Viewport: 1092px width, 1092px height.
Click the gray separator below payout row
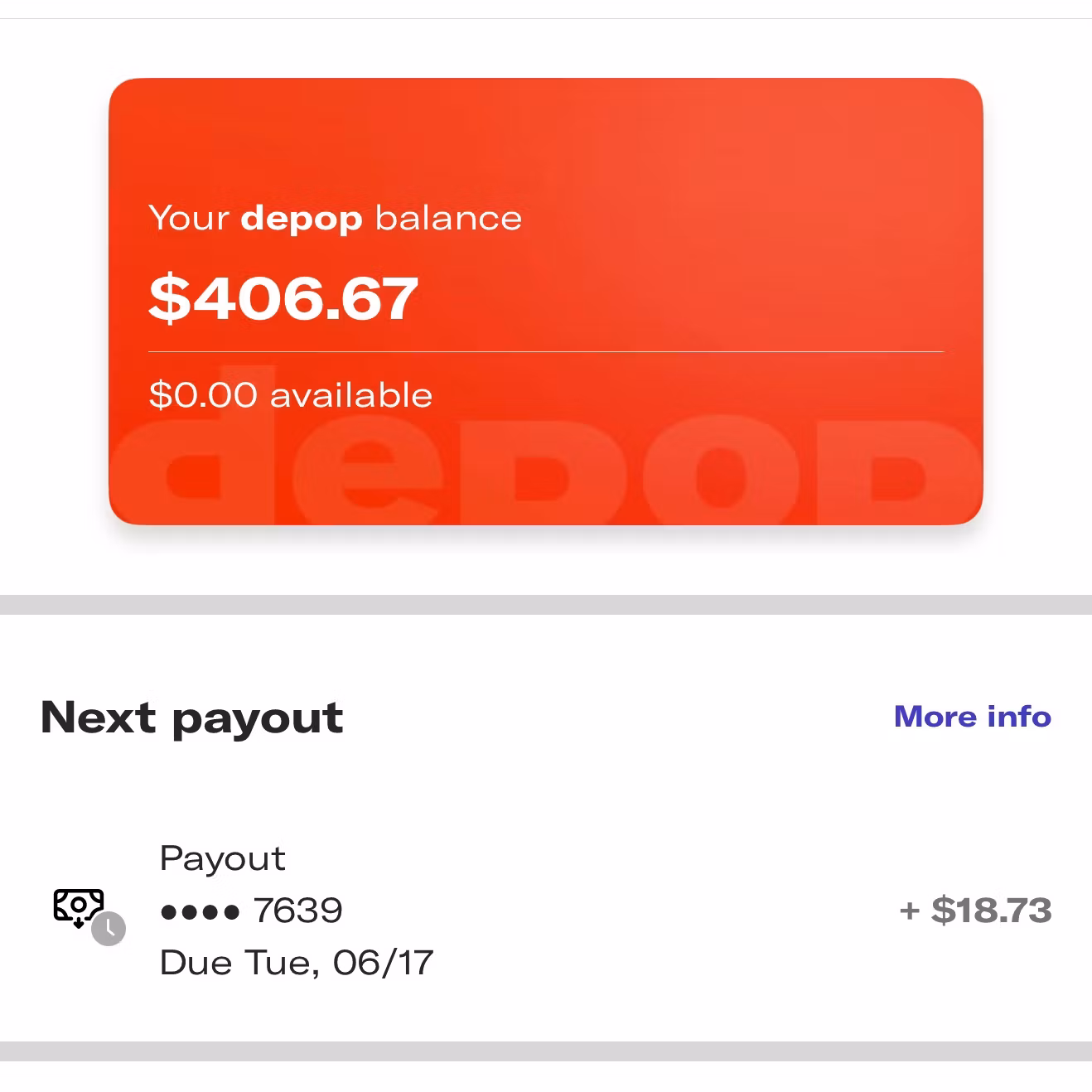[545, 1051]
